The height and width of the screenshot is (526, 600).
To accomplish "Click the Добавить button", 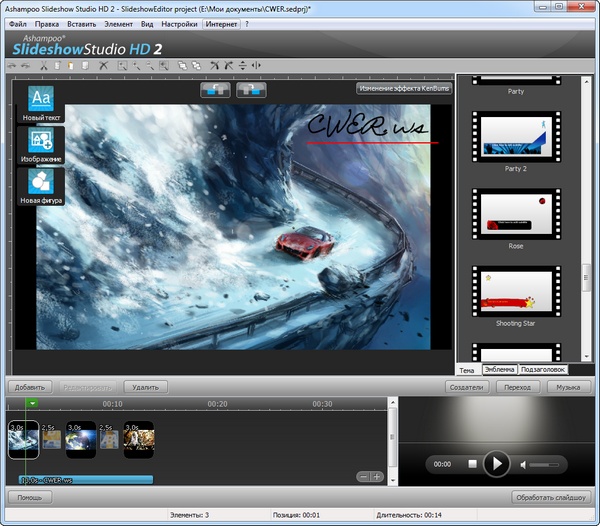I will 31,386.
